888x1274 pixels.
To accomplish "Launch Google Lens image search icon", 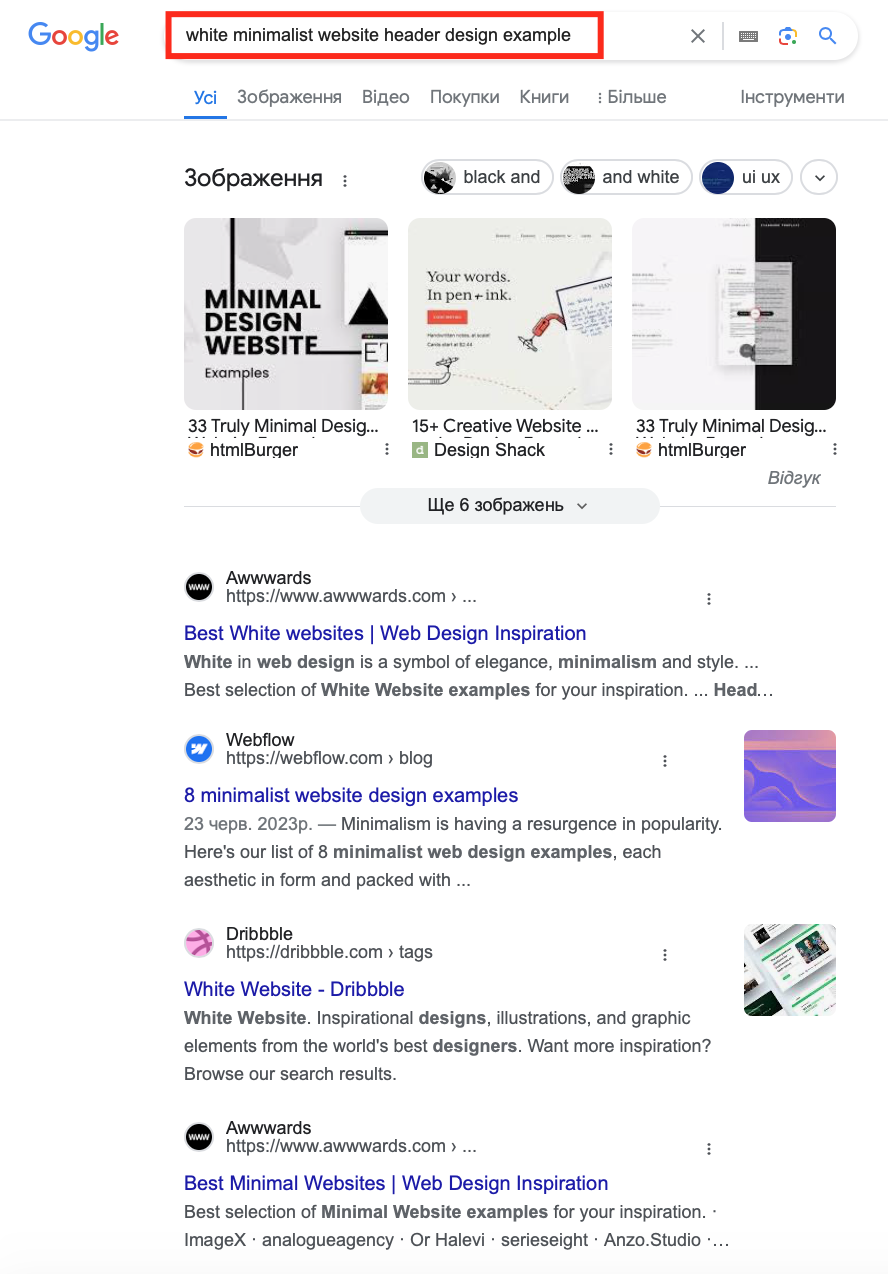I will pyautogui.click(x=788, y=36).
